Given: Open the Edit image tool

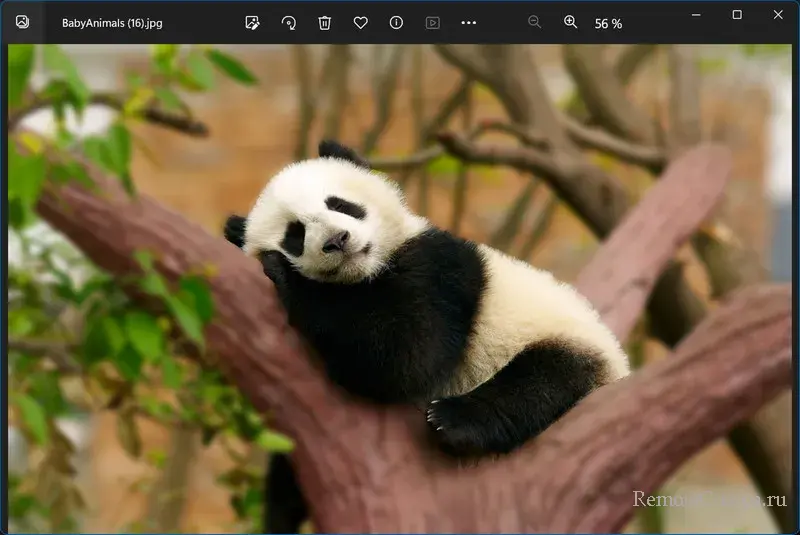Looking at the screenshot, I should point(253,22).
